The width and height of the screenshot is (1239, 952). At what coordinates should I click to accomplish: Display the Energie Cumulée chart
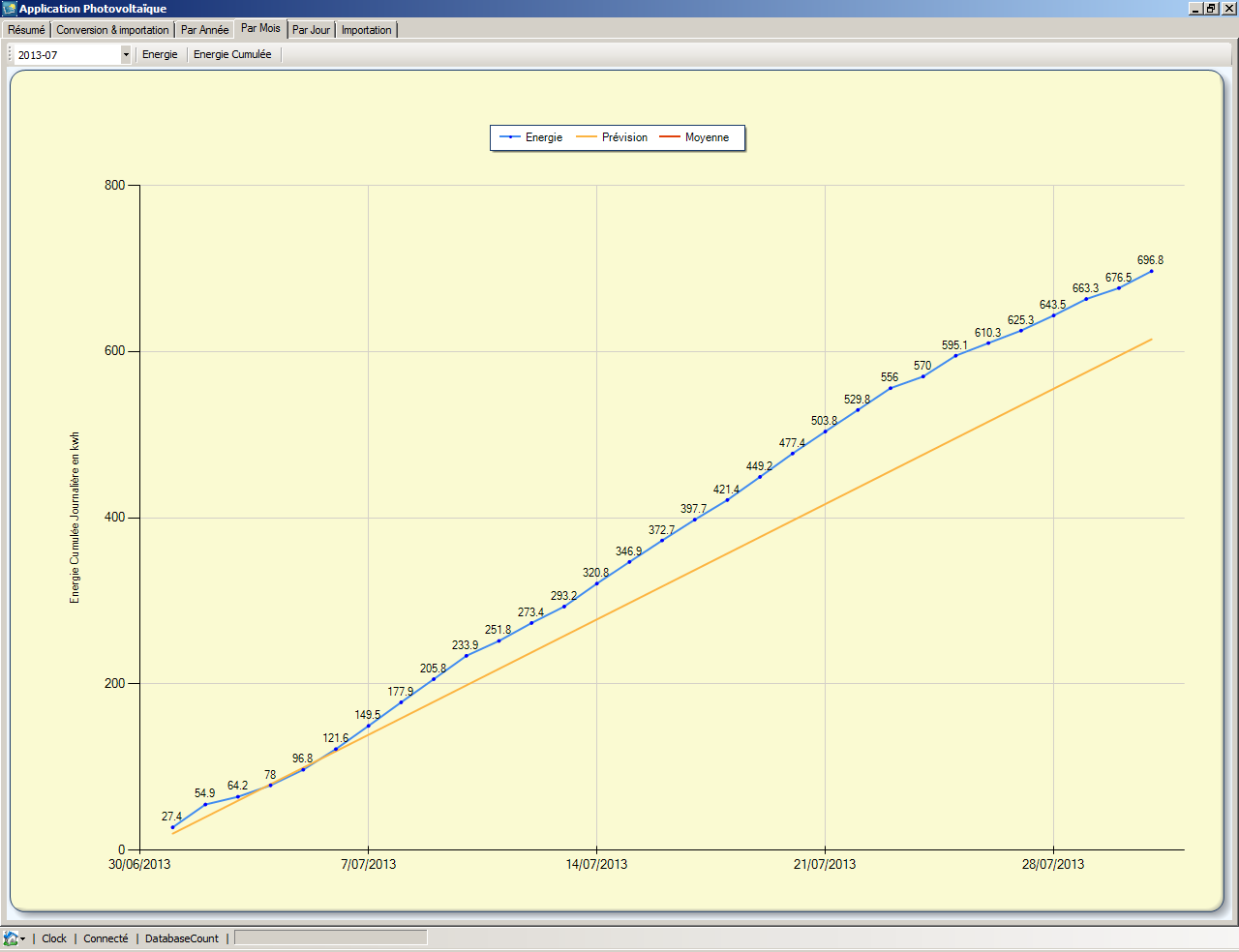tap(232, 54)
